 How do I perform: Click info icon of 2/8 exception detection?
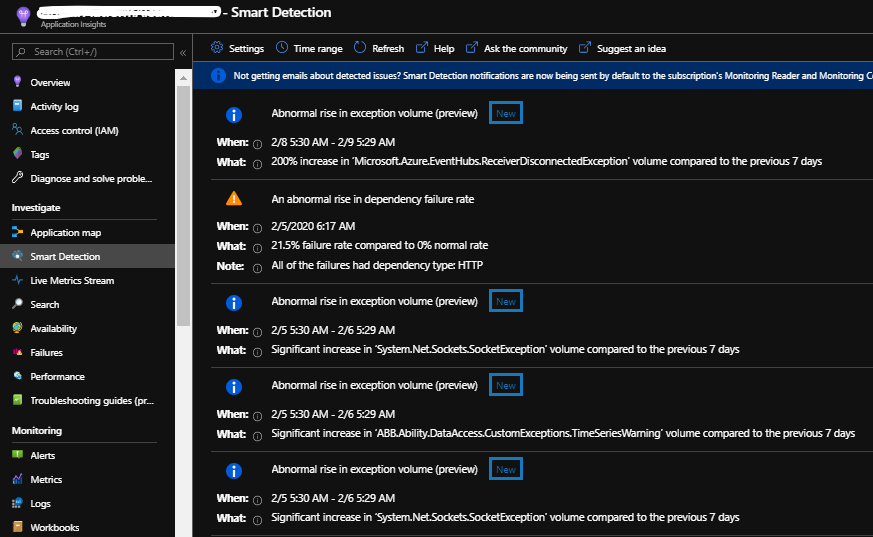pyautogui.click(x=234, y=115)
